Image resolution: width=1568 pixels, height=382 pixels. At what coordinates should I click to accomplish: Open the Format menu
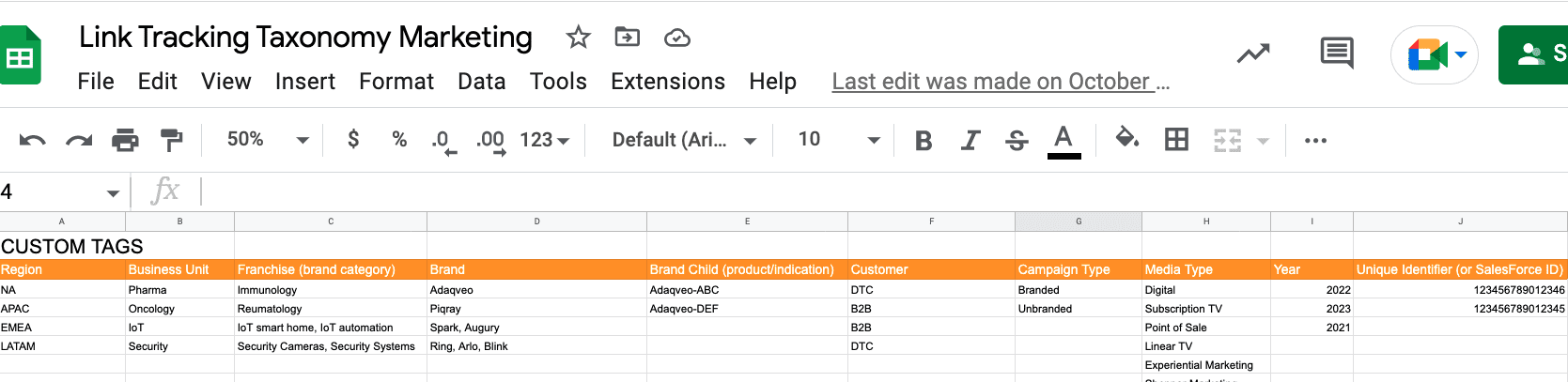click(x=396, y=82)
